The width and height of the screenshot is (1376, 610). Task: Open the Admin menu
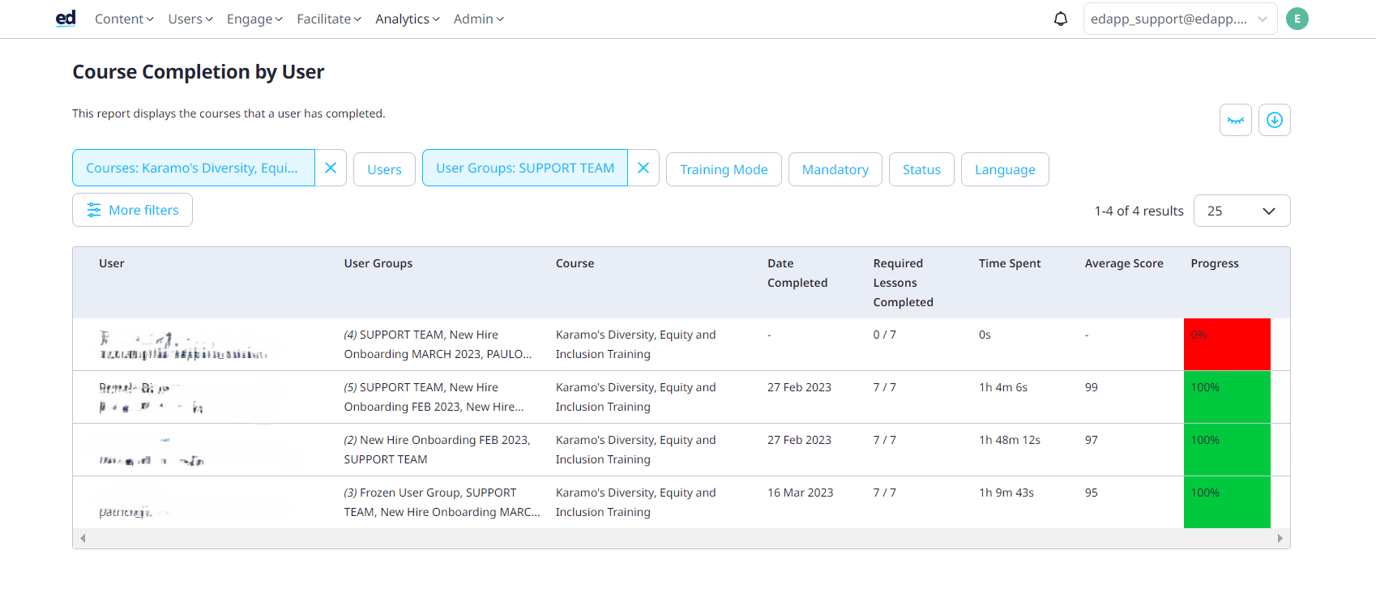(479, 19)
